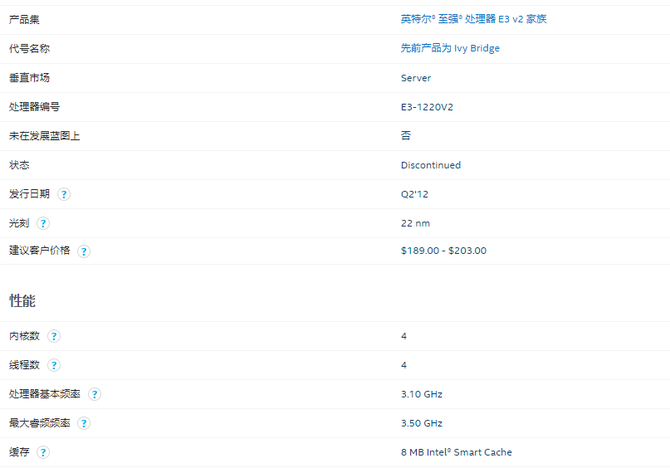The width and height of the screenshot is (670, 468).
Task: Click the 性能 section heading
Action: click(23, 300)
